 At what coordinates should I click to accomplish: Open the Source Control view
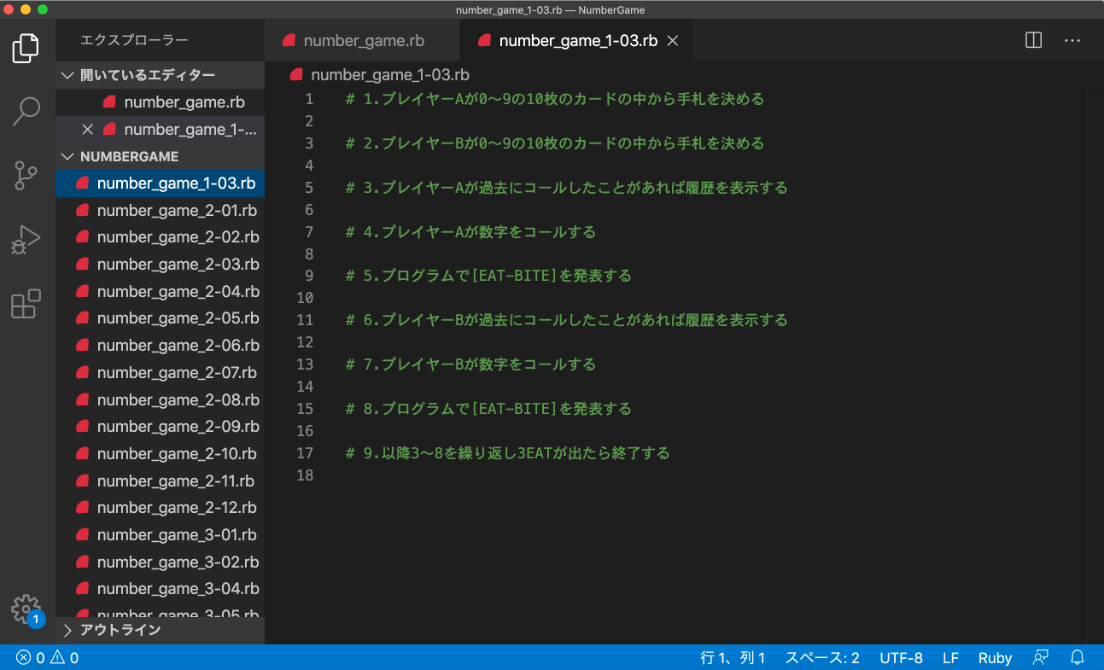(26, 175)
